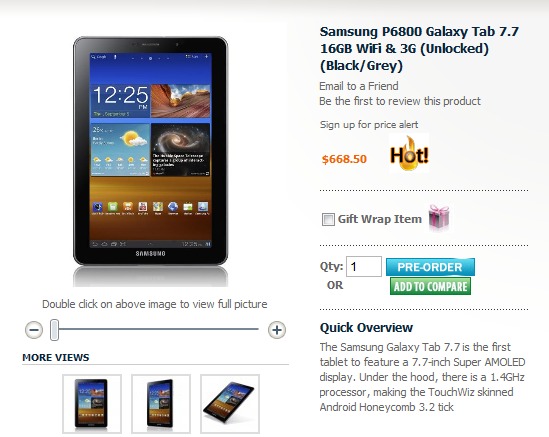This screenshot has width=549, height=437.
Task: Click the Hot! flame badge icon
Action: pos(409,153)
